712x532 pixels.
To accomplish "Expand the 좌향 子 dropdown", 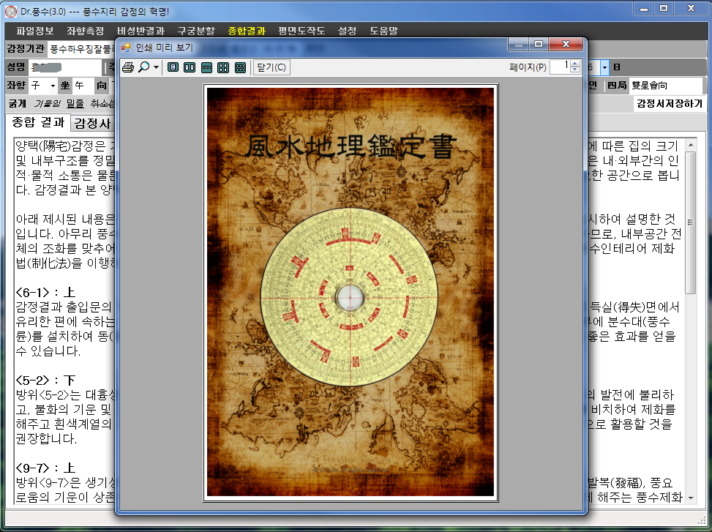I will pyautogui.click(x=53, y=85).
